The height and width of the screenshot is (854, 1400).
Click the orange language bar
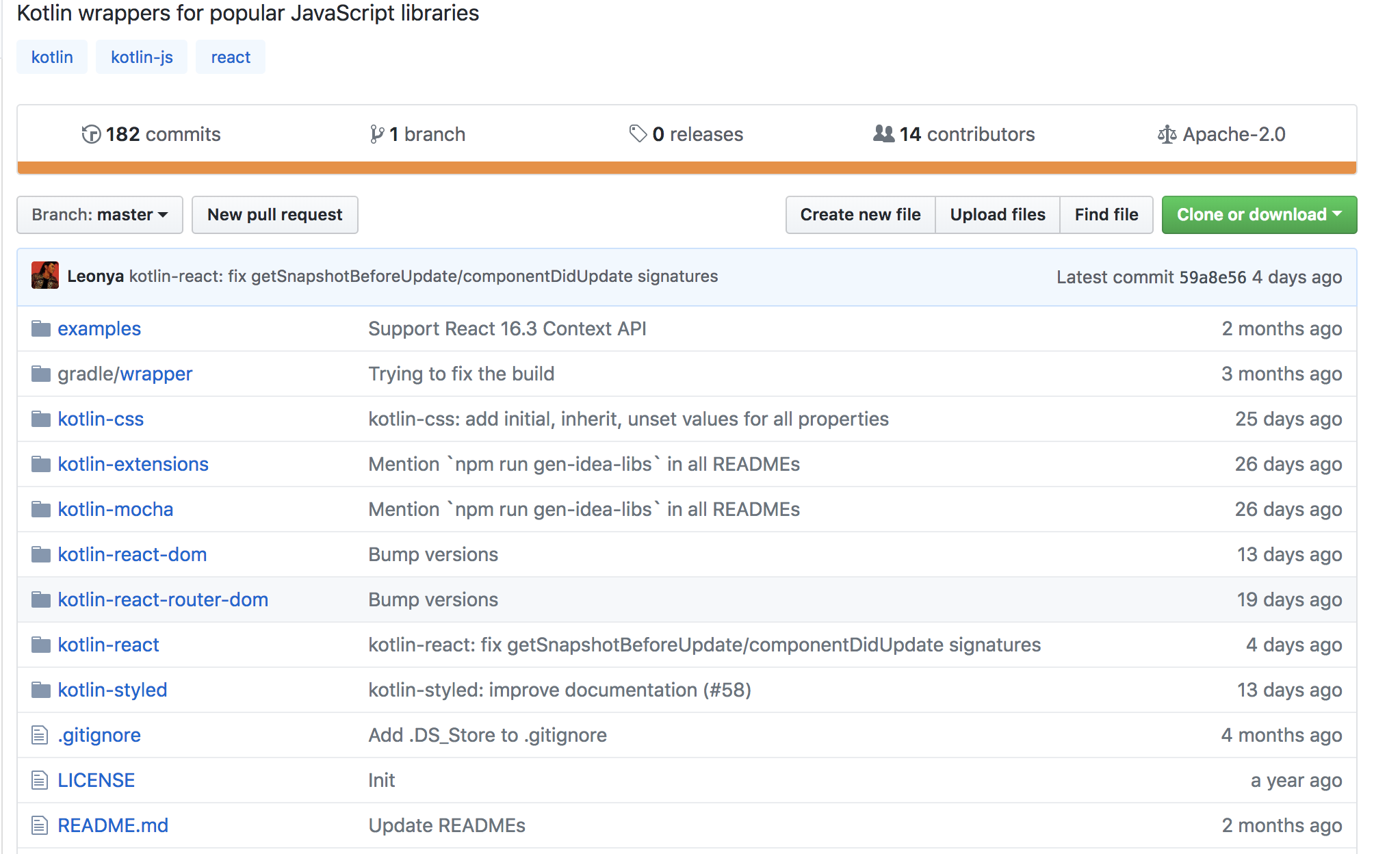686,168
